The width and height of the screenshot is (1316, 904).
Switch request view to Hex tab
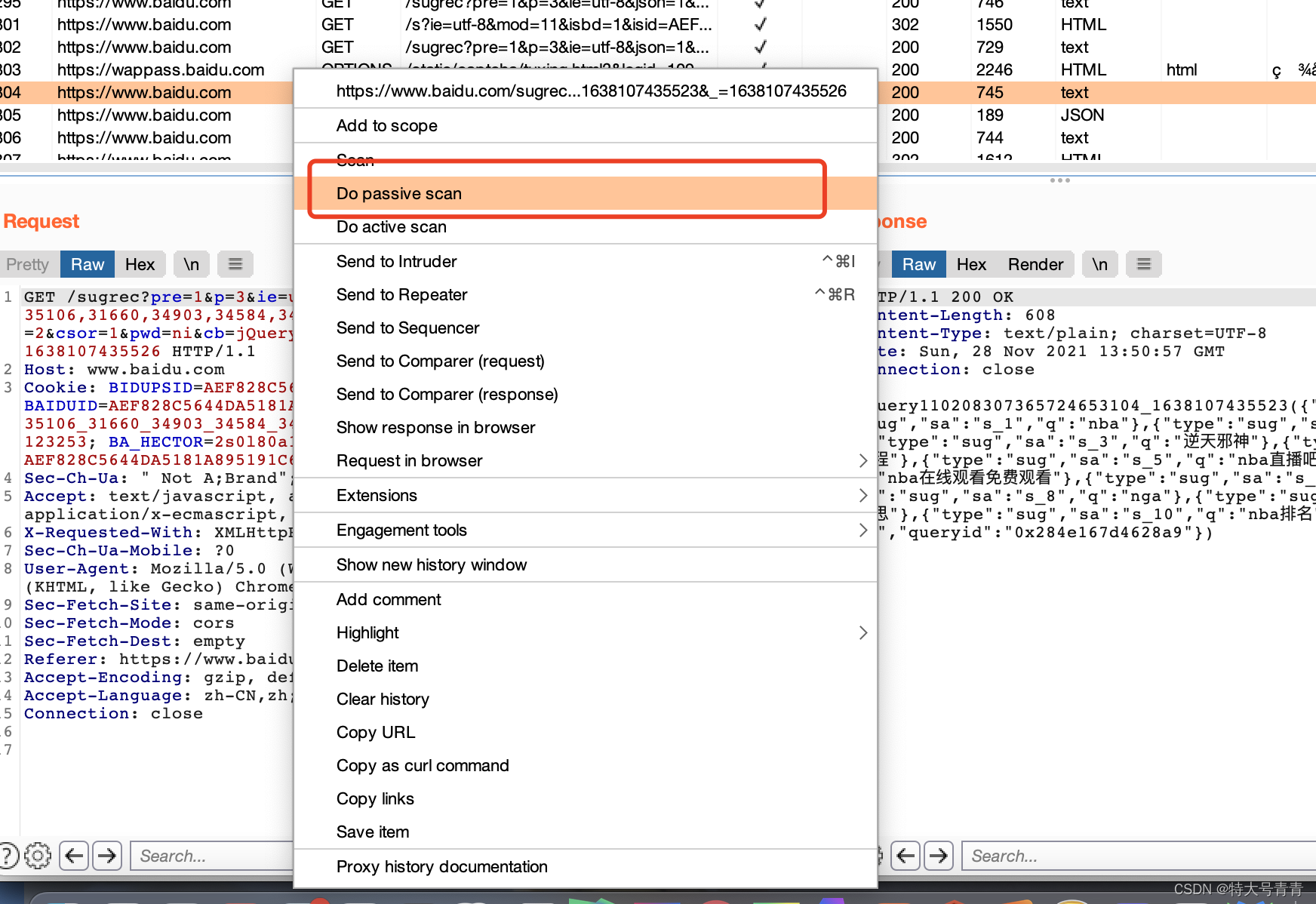tap(140, 264)
